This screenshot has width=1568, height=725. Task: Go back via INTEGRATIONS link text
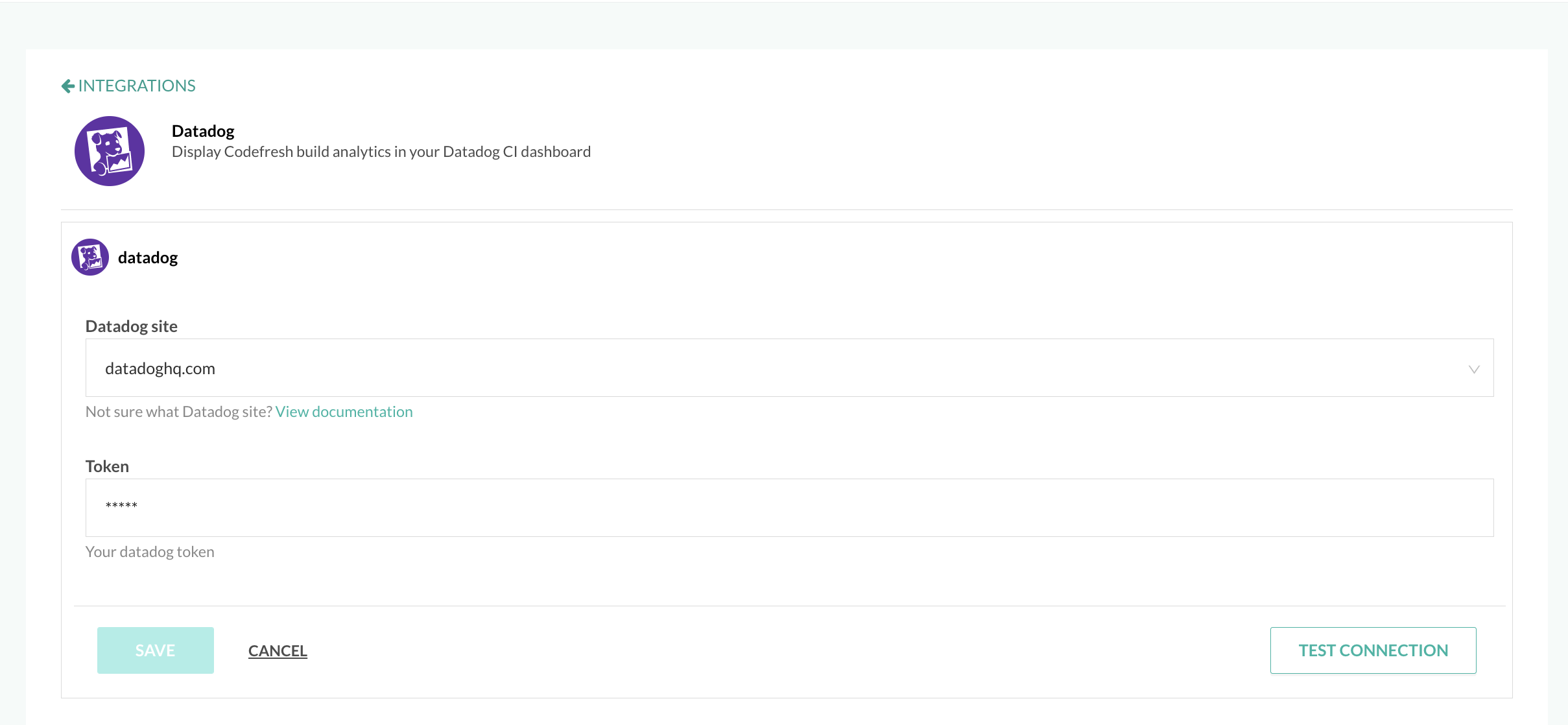coord(137,86)
